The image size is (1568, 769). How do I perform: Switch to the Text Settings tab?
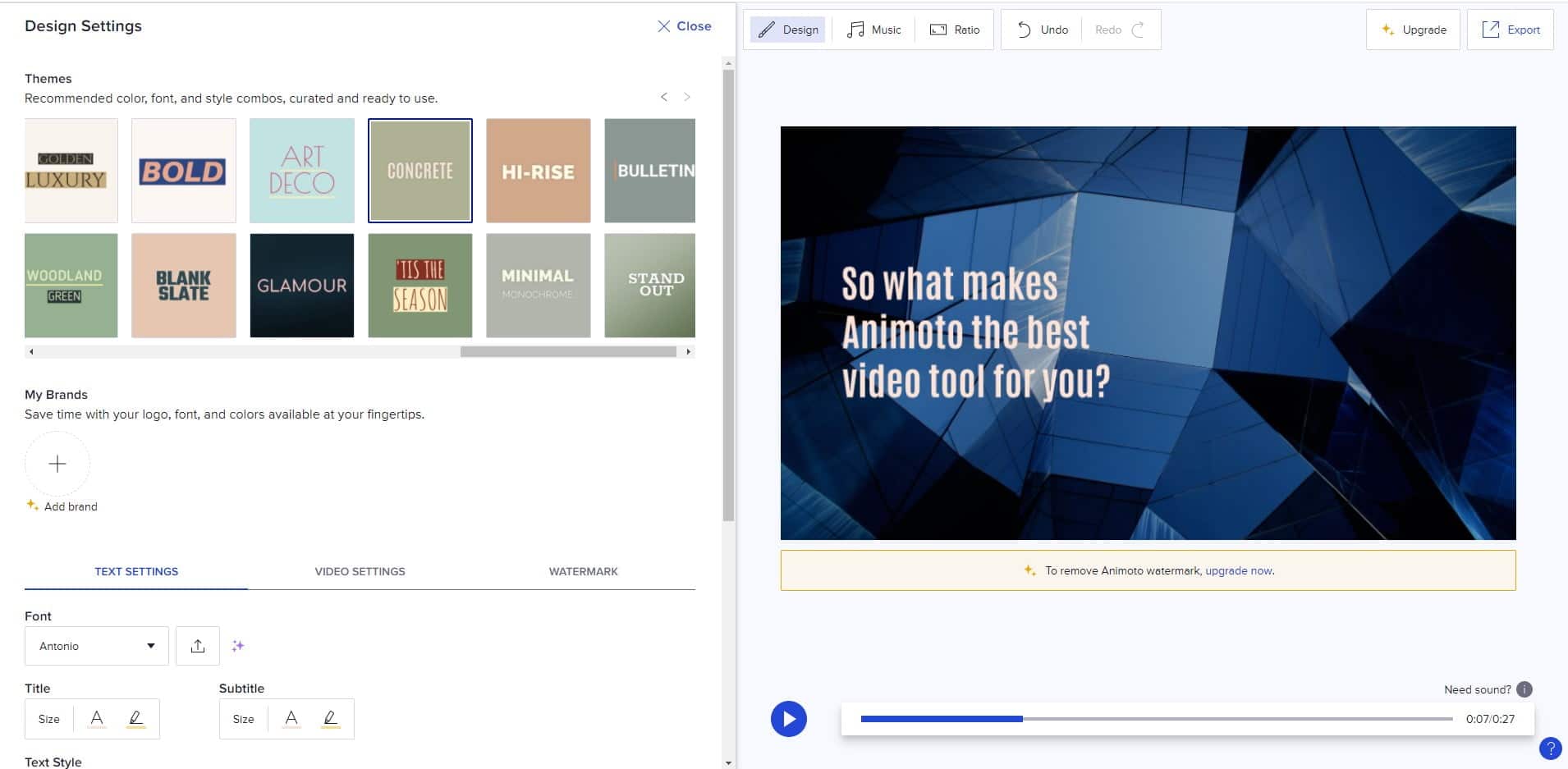pyautogui.click(x=136, y=571)
